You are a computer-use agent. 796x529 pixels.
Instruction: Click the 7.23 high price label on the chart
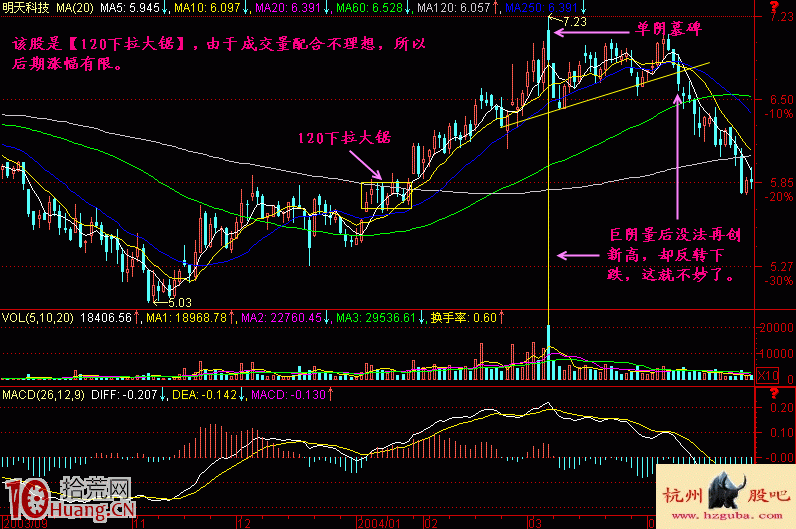click(574, 22)
